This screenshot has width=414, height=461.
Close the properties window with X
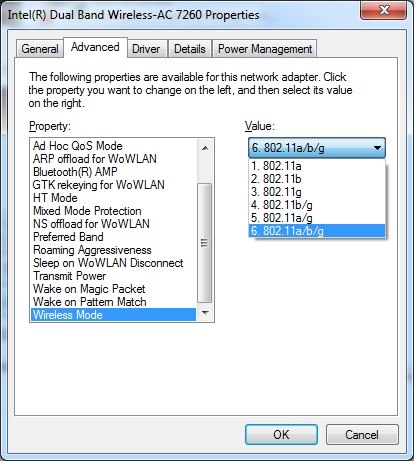click(x=384, y=10)
